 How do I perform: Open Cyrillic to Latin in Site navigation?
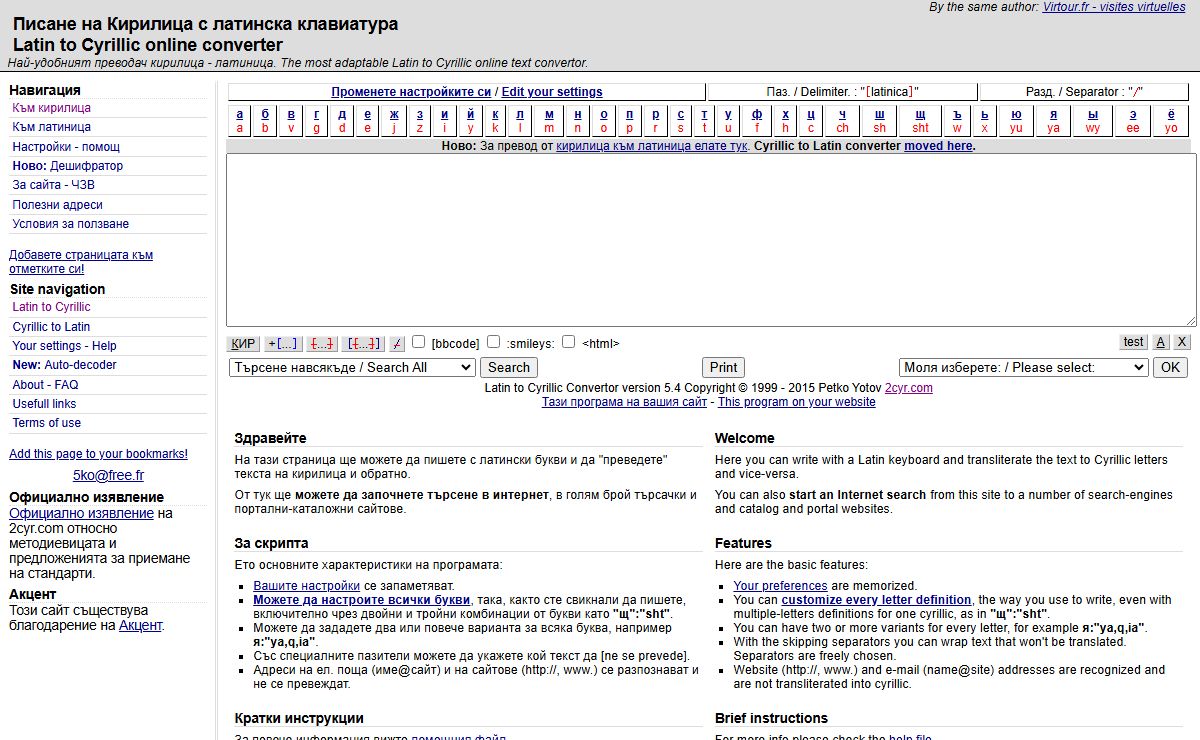(51, 327)
